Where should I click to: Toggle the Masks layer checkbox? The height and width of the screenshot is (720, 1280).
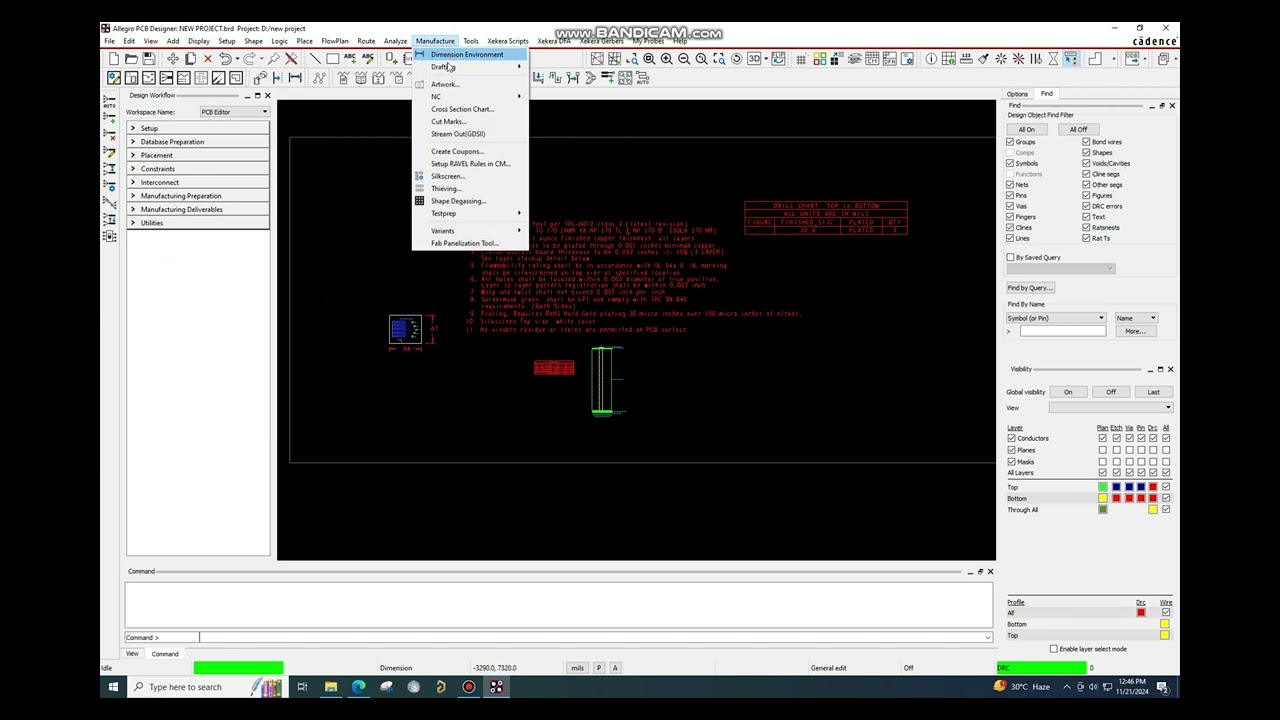coord(1011,462)
